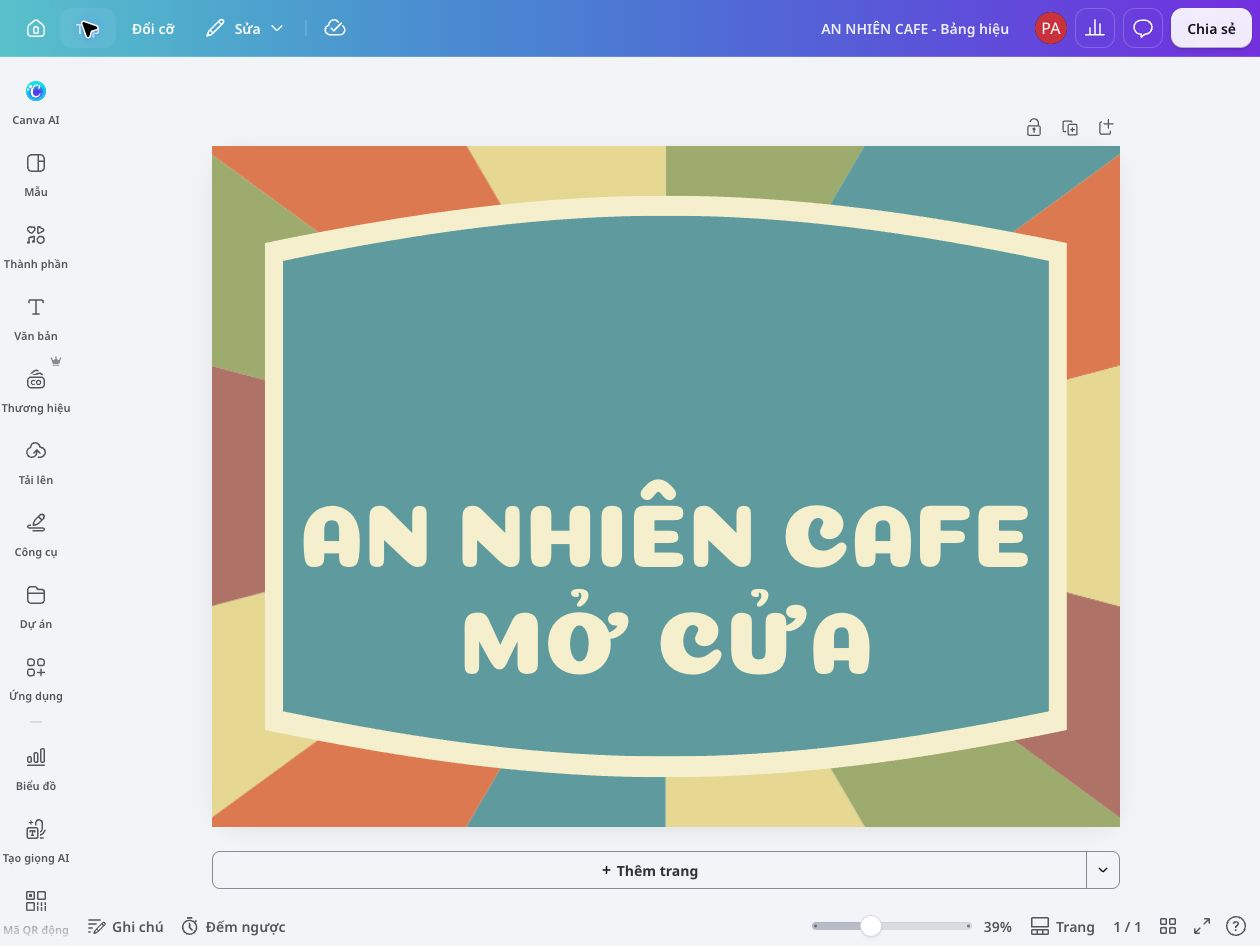Screen dimensions: 1260x946
Task: Lock the page with the padlock icon
Action: [1033, 127]
